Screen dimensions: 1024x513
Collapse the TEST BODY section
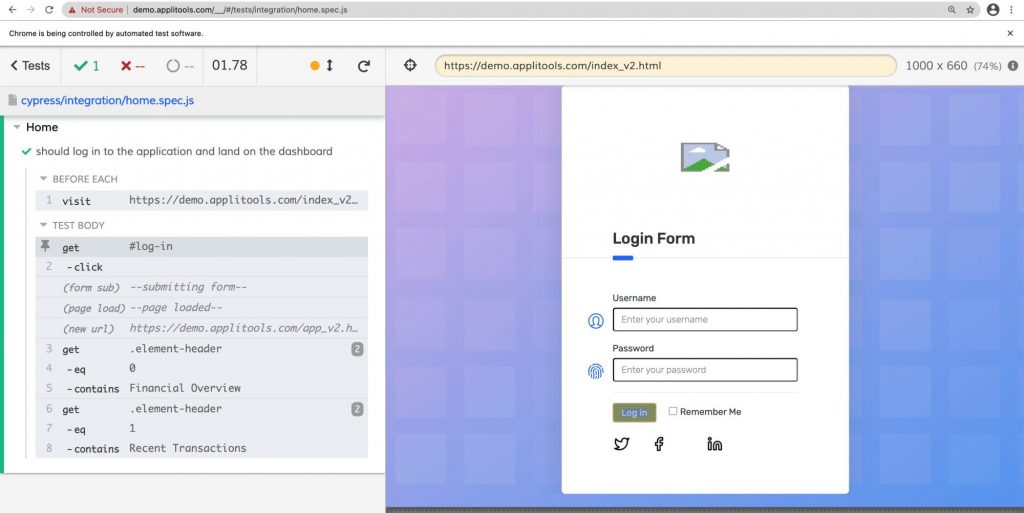pos(43,225)
